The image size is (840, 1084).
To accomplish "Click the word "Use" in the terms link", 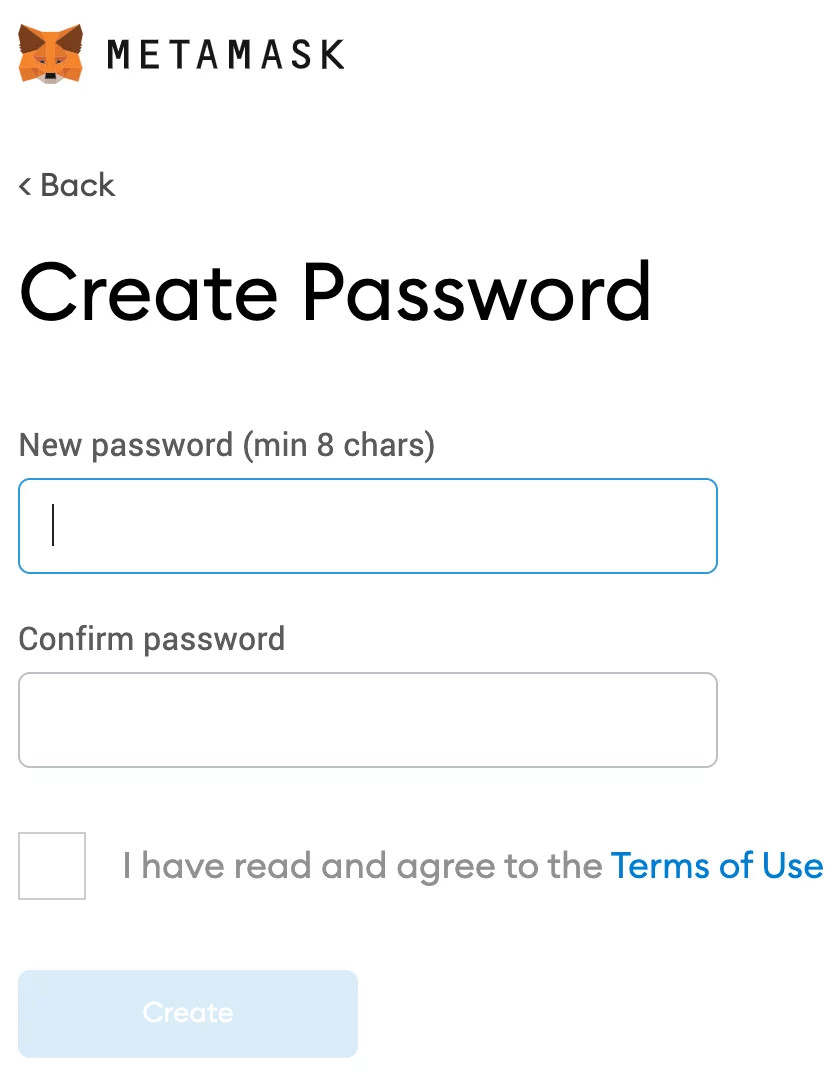I will pyautogui.click(x=793, y=866).
